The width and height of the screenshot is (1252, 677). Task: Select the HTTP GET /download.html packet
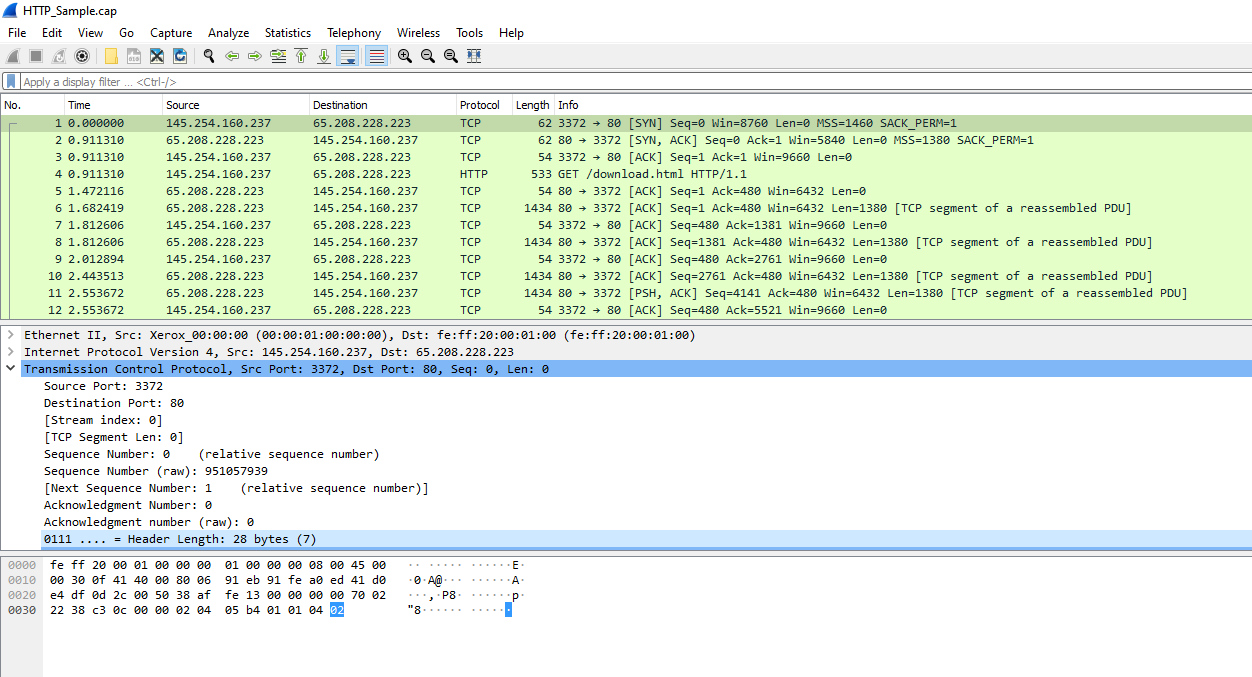point(600,174)
